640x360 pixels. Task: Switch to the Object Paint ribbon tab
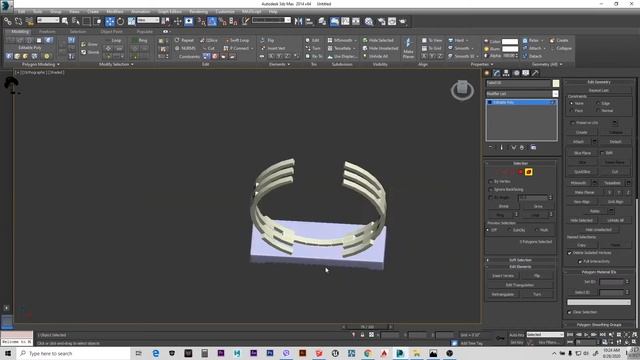click(x=111, y=31)
